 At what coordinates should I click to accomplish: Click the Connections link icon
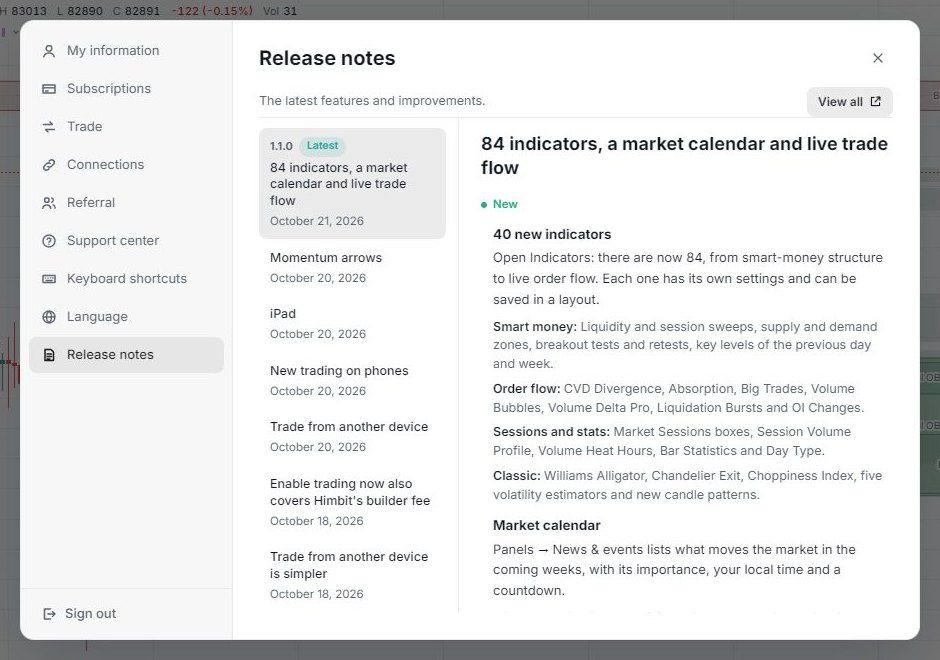49,165
